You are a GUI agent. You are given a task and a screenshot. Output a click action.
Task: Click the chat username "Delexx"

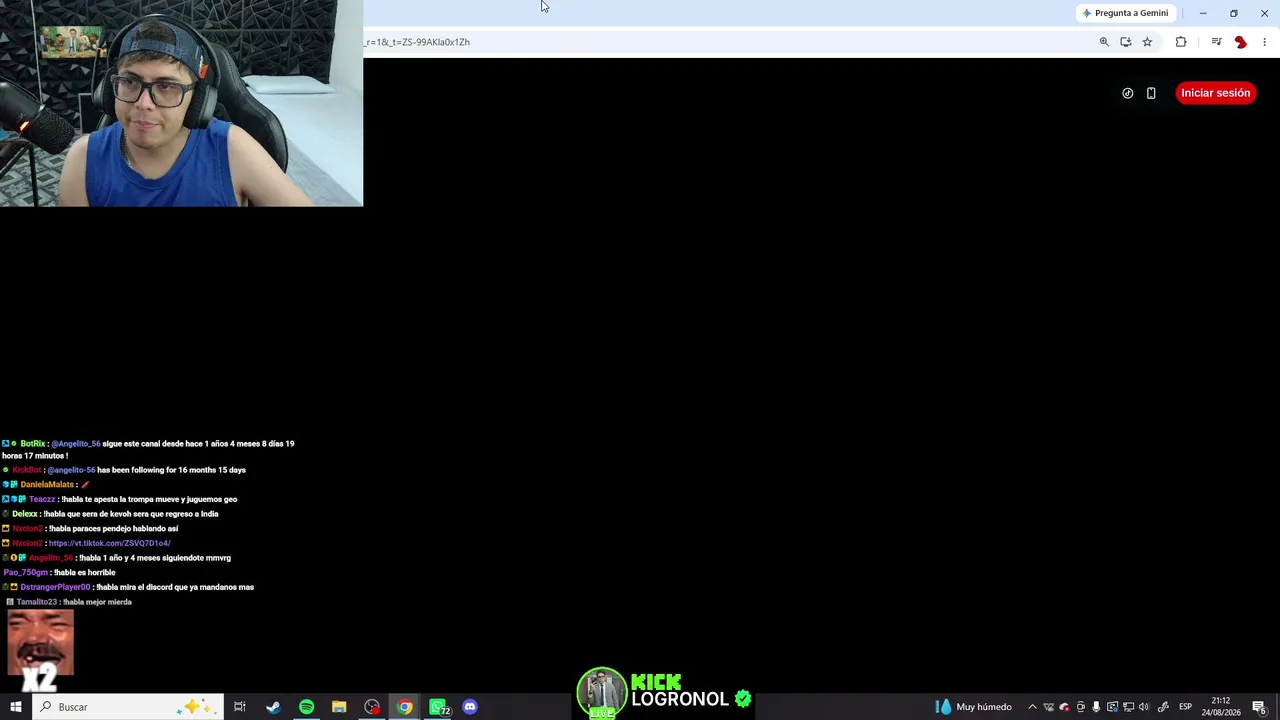pos(25,514)
